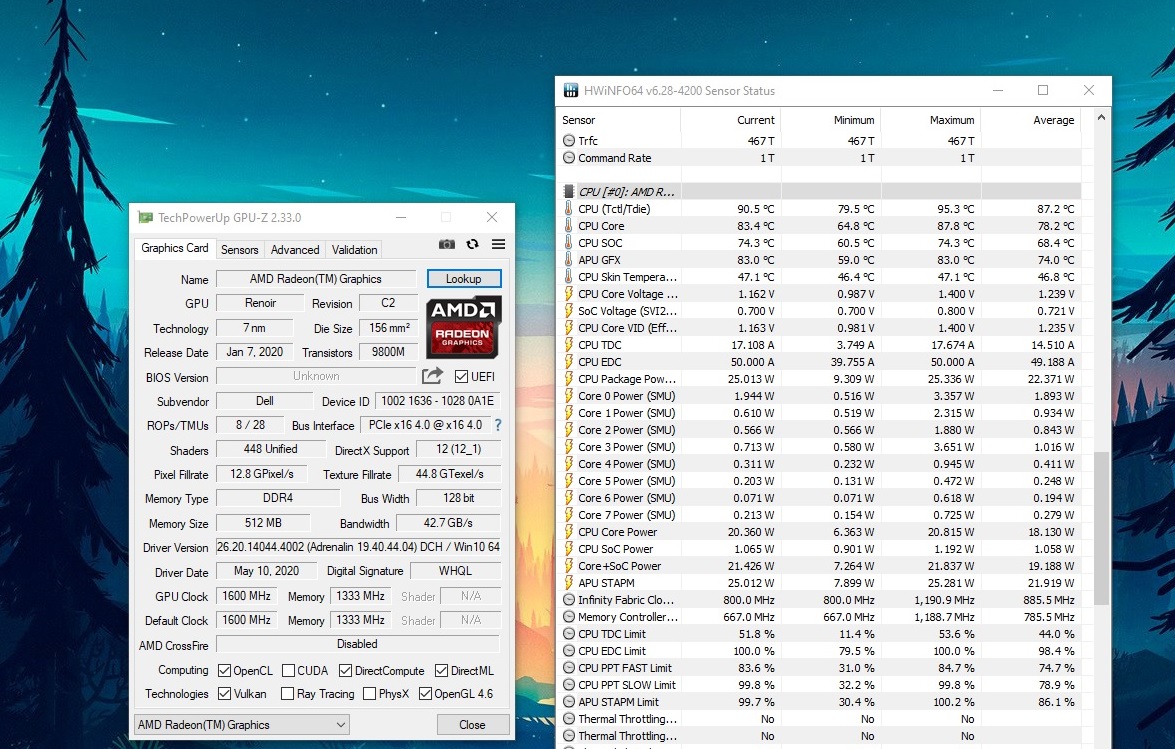1175x749 pixels.
Task: Click the CPU EDC Limit sensor icon
Action: [569, 651]
